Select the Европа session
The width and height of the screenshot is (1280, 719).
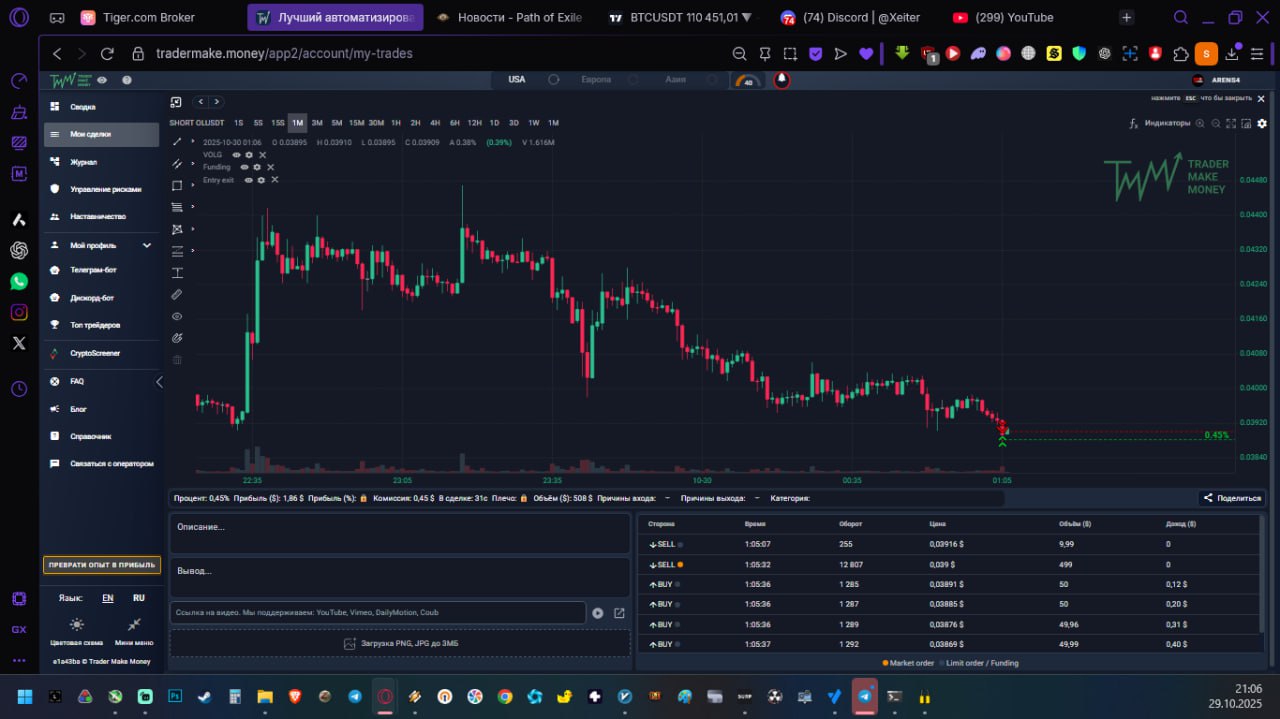[x=596, y=79]
